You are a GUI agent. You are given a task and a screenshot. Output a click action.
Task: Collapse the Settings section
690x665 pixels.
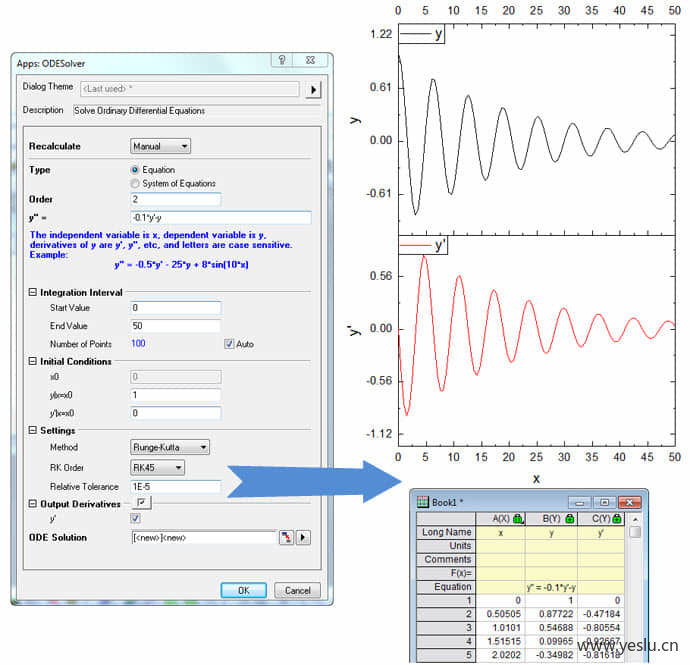pyautogui.click(x=33, y=430)
